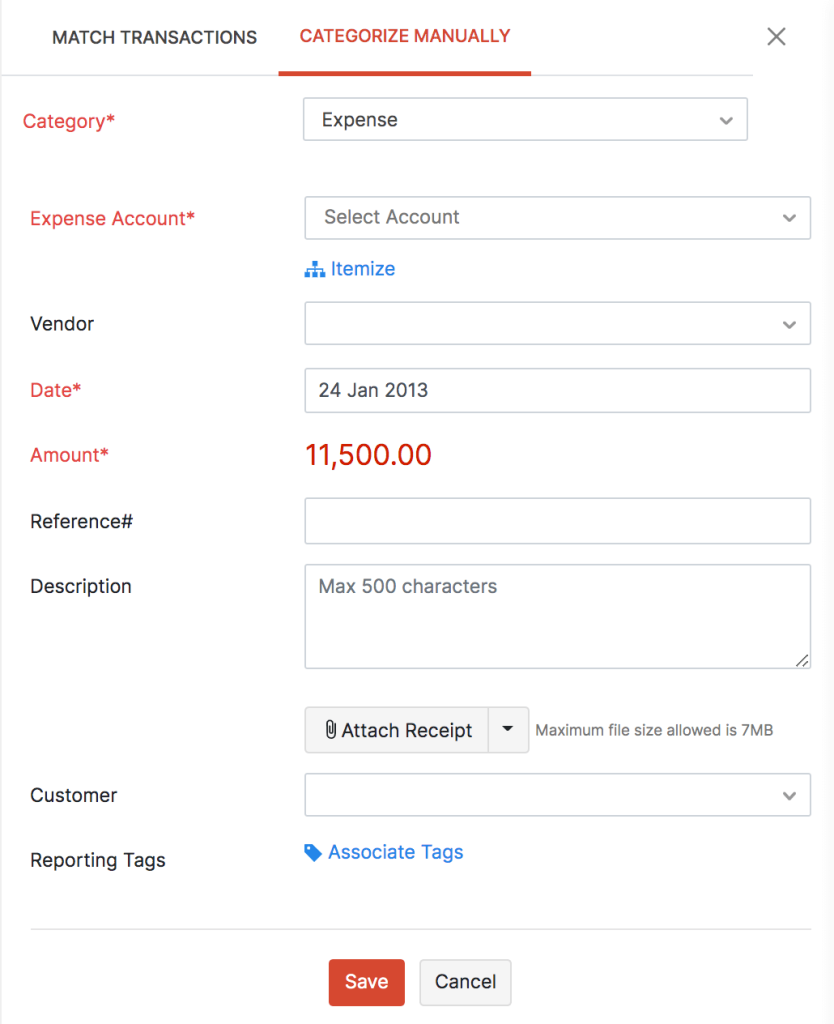Click the Itemize link text
Image resolution: width=834 pixels, height=1024 pixels.
point(361,268)
